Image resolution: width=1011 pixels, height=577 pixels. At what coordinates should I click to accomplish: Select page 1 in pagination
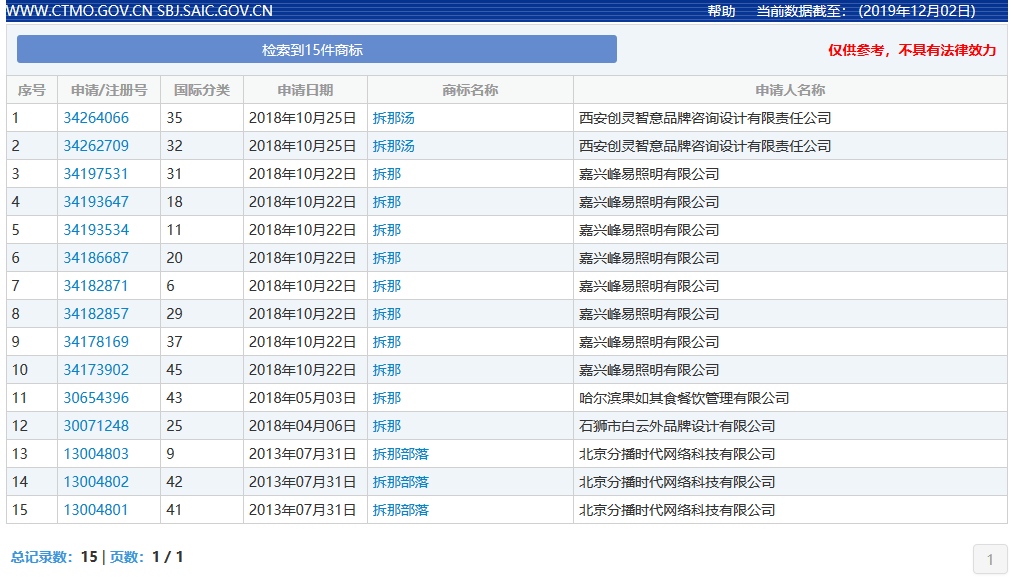[989, 559]
